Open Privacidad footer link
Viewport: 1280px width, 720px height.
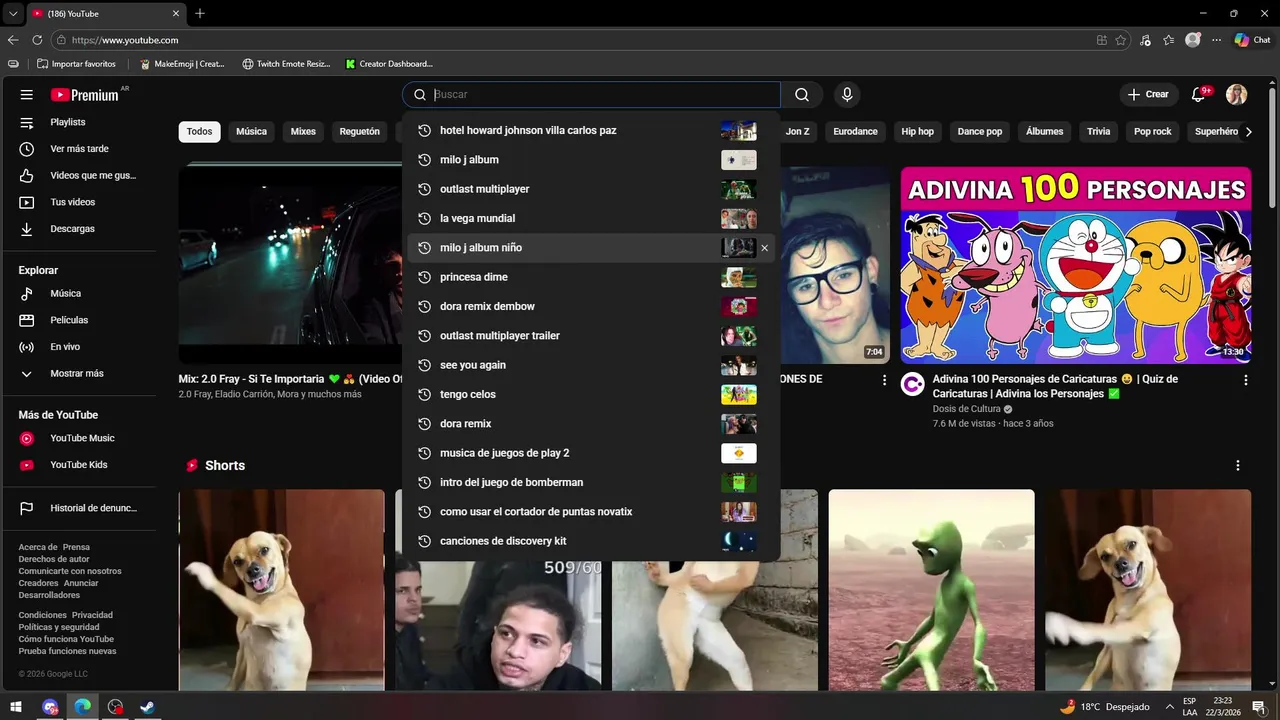coord(92,615)
